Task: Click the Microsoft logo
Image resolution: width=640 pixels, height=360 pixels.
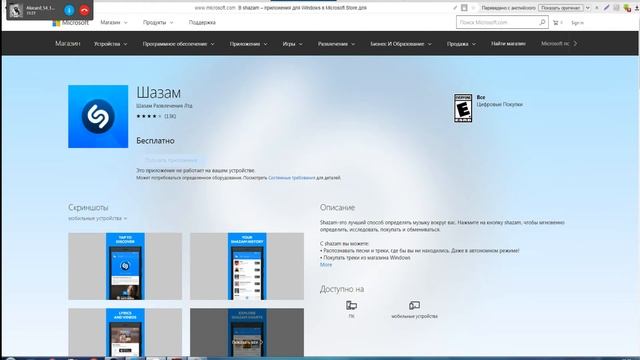Action: point(70,23)
